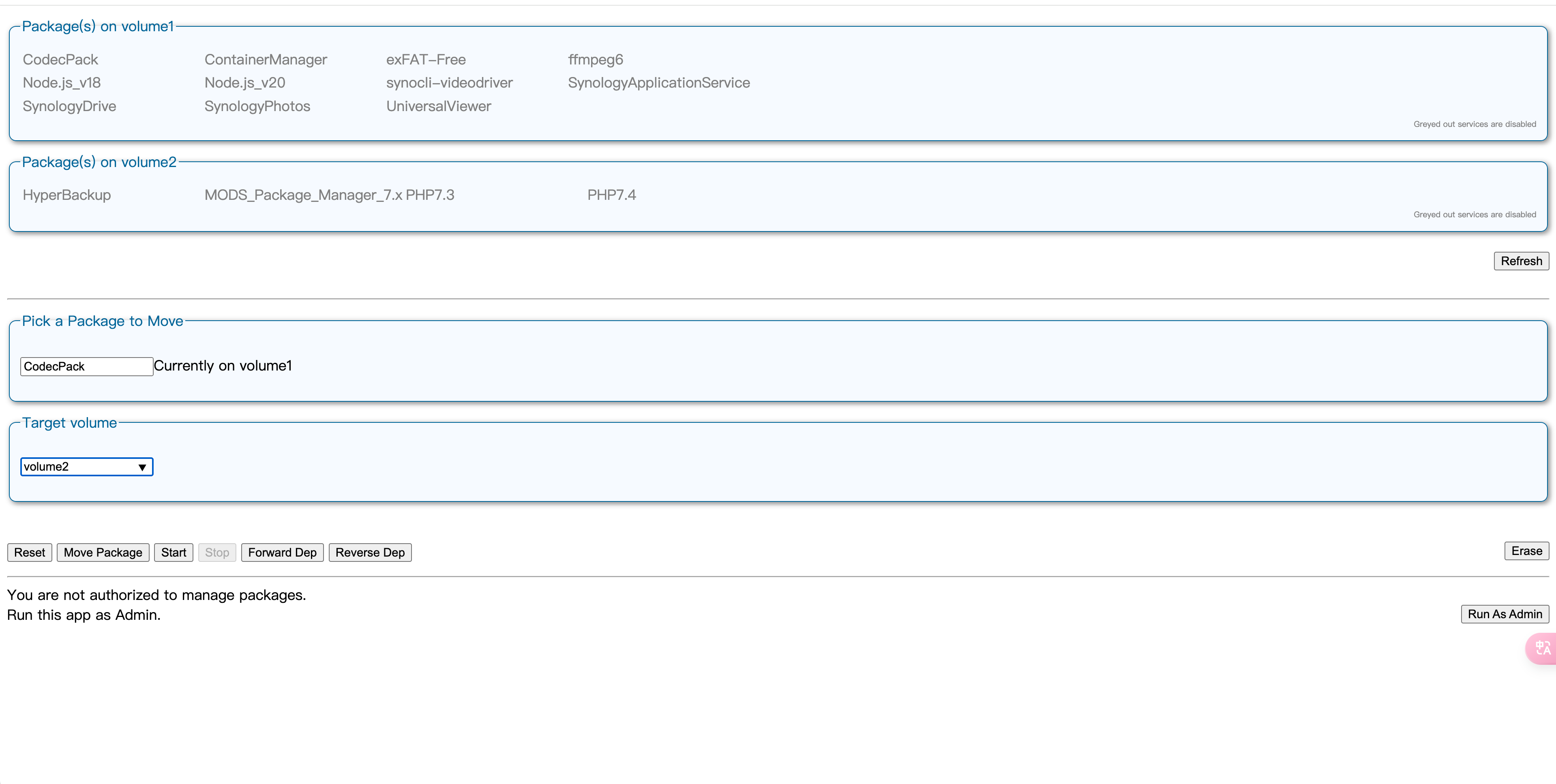Click the Reverse Dep button
The height and width of the screenshot is (784, 1556).
[x=370, y=552]
